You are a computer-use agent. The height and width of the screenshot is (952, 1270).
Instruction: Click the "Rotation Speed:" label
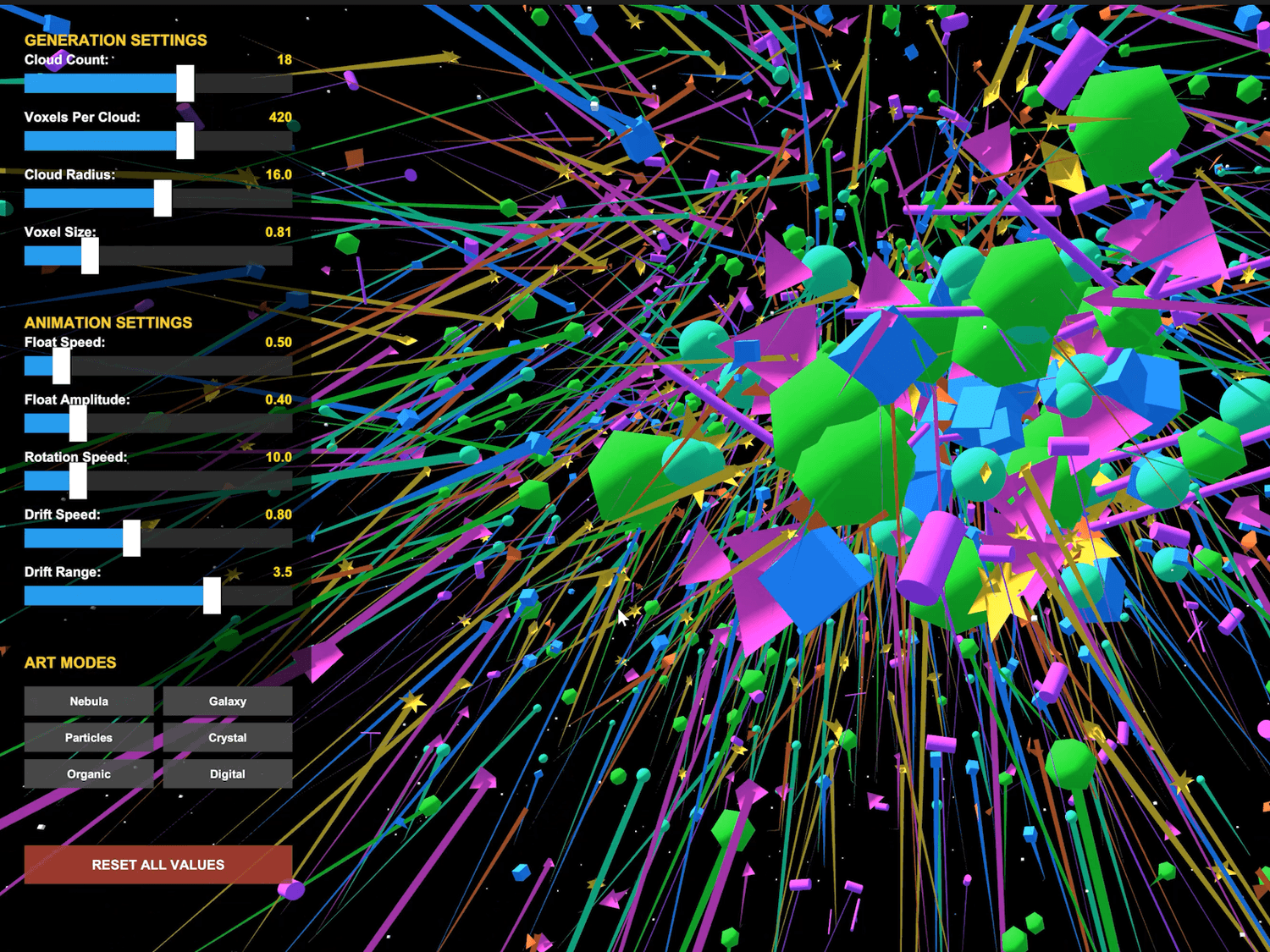76,458
